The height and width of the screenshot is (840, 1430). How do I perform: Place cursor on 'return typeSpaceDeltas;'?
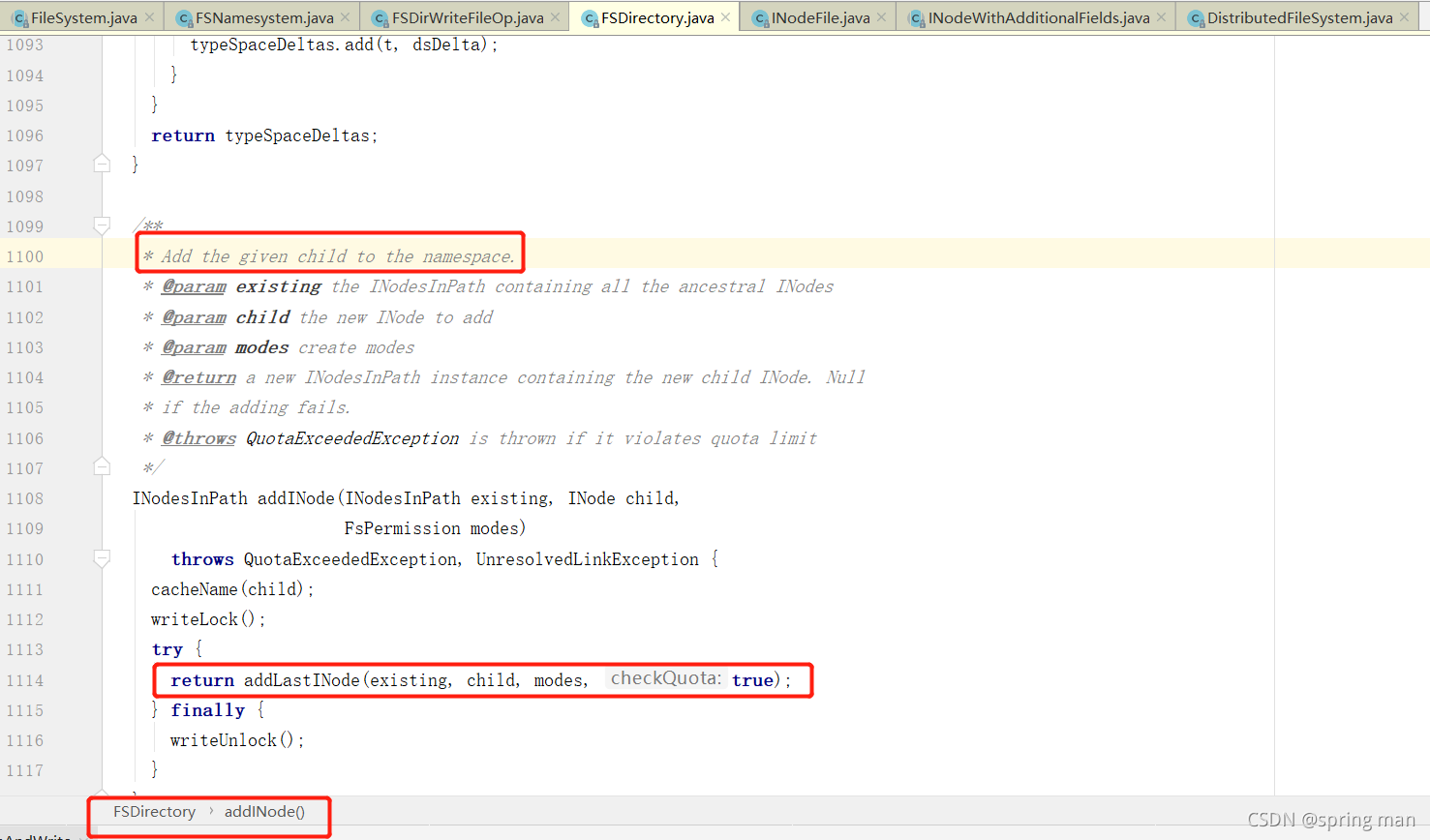pyautogui.click(x=264, y=135)
